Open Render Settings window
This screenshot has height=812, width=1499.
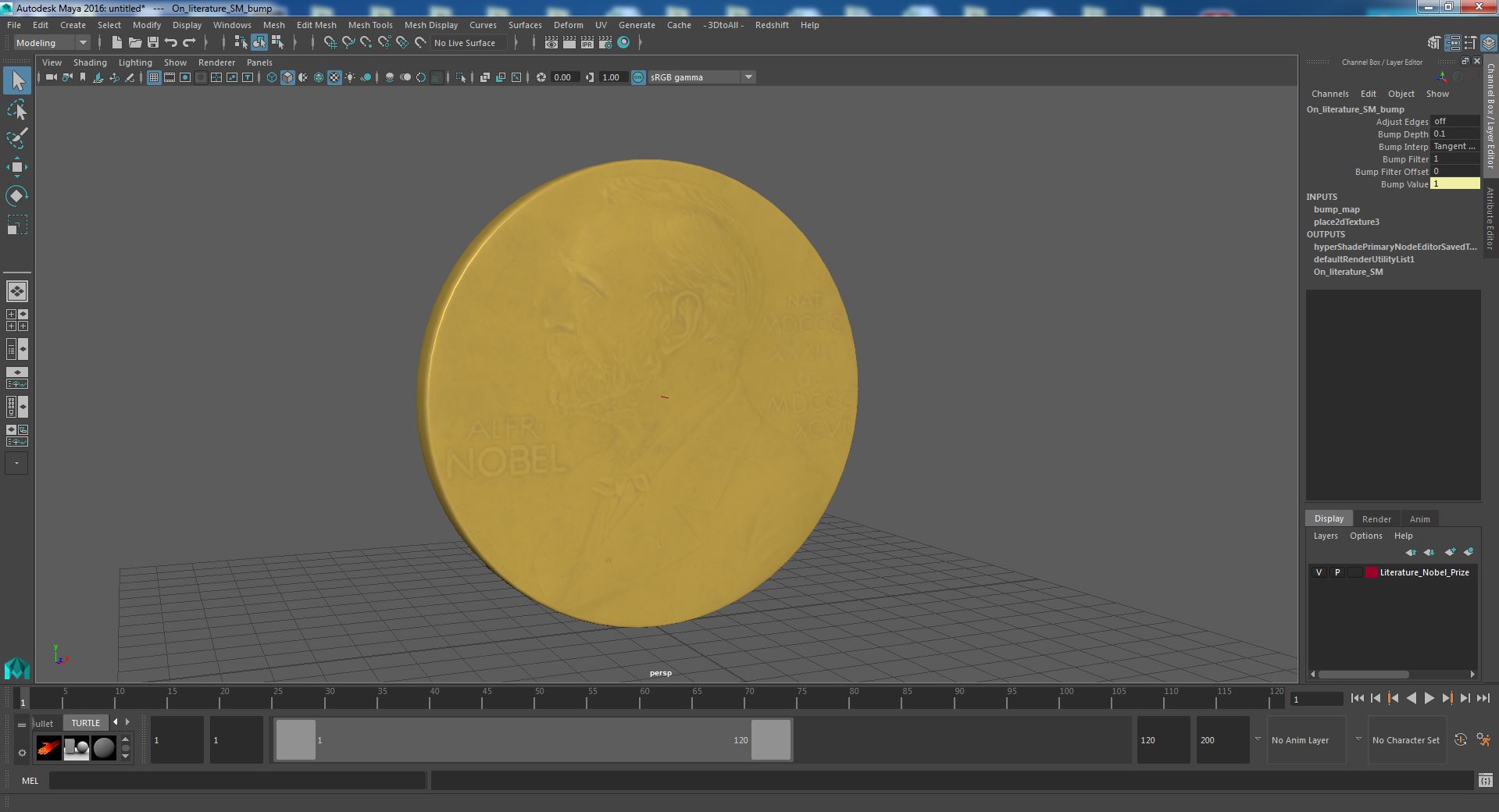coord(605,43)
